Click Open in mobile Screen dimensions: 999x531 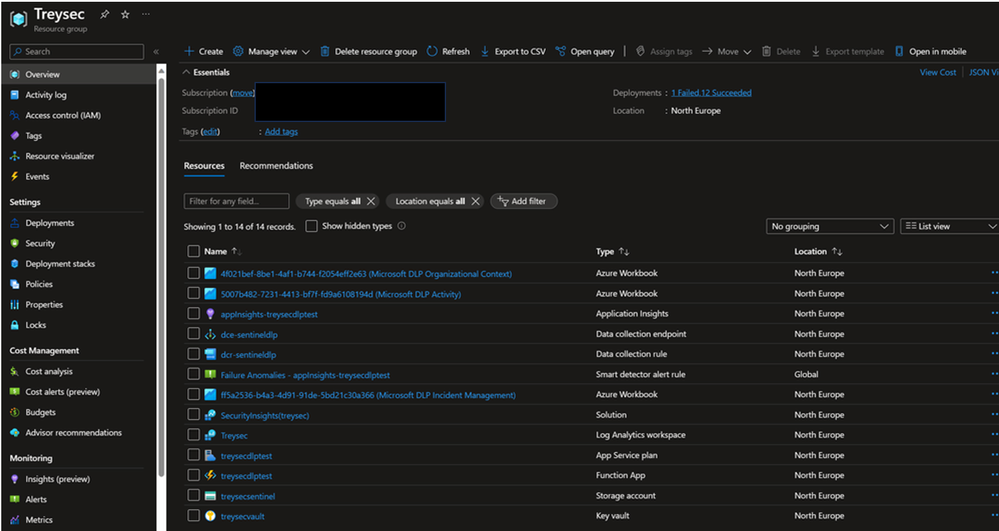[x=930, y=52]
